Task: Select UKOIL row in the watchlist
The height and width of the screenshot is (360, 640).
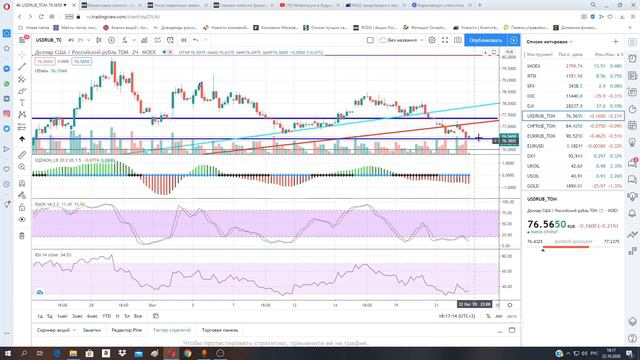Action: (x=574, y=166)
